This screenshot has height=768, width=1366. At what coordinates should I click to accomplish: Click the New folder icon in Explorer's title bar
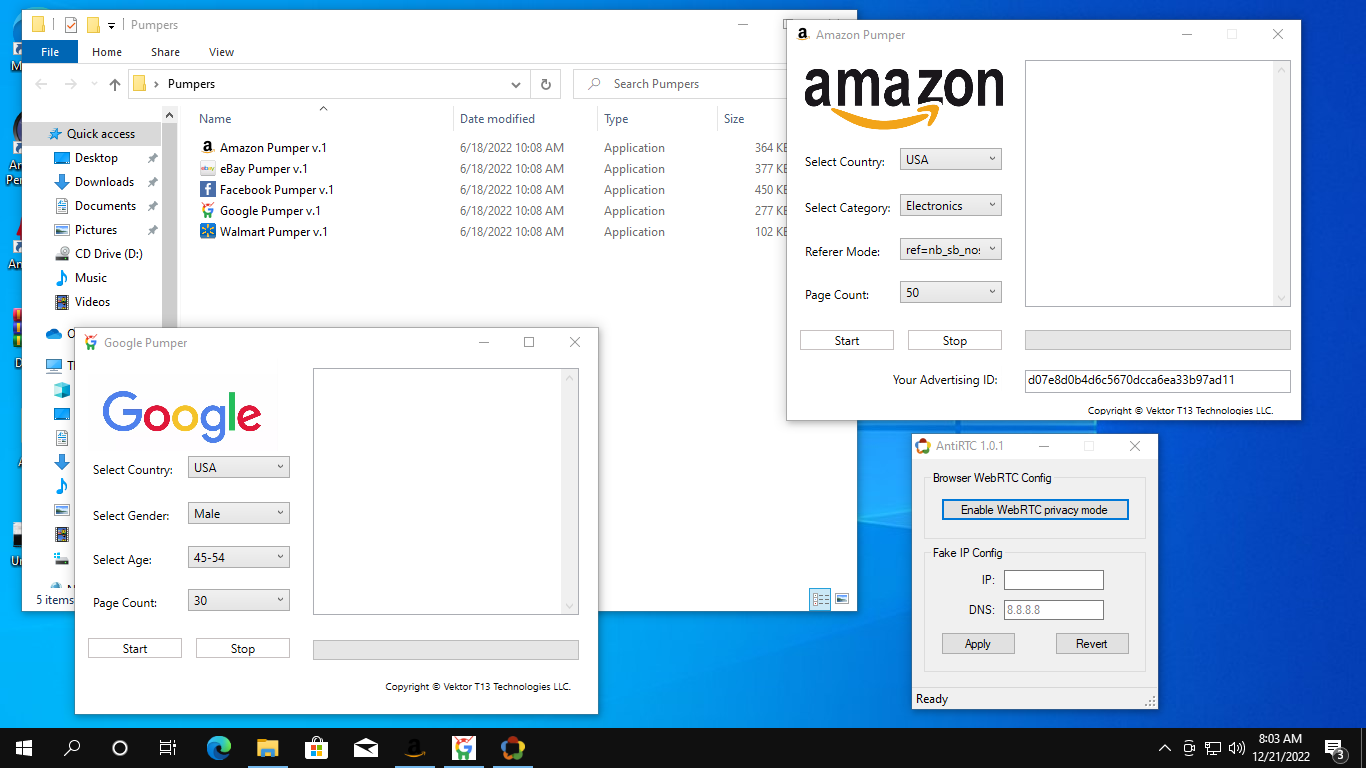93,25
